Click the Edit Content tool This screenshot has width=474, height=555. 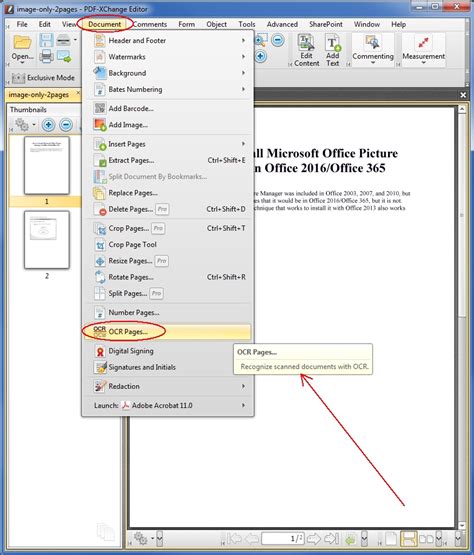306,50
